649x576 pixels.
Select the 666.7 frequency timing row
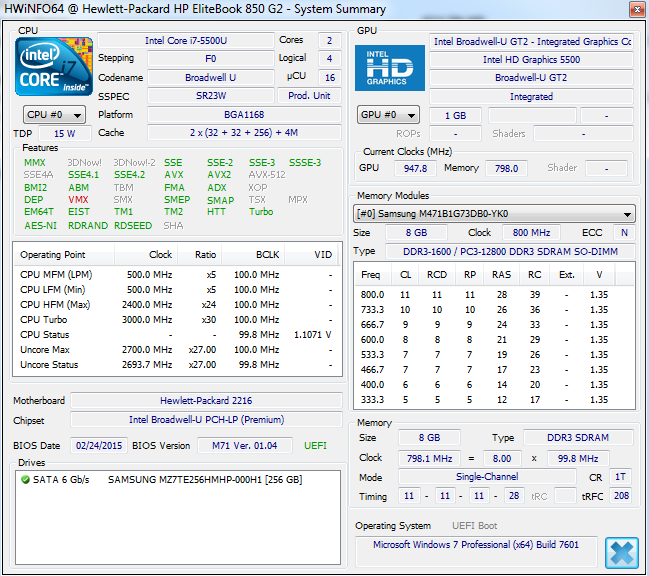coord(494,325)
